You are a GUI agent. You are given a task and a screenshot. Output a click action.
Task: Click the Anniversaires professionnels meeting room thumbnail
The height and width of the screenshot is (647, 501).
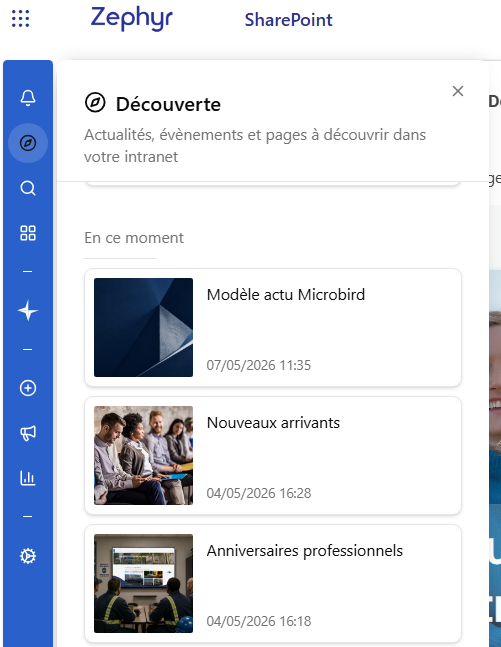tap(143, 583)
